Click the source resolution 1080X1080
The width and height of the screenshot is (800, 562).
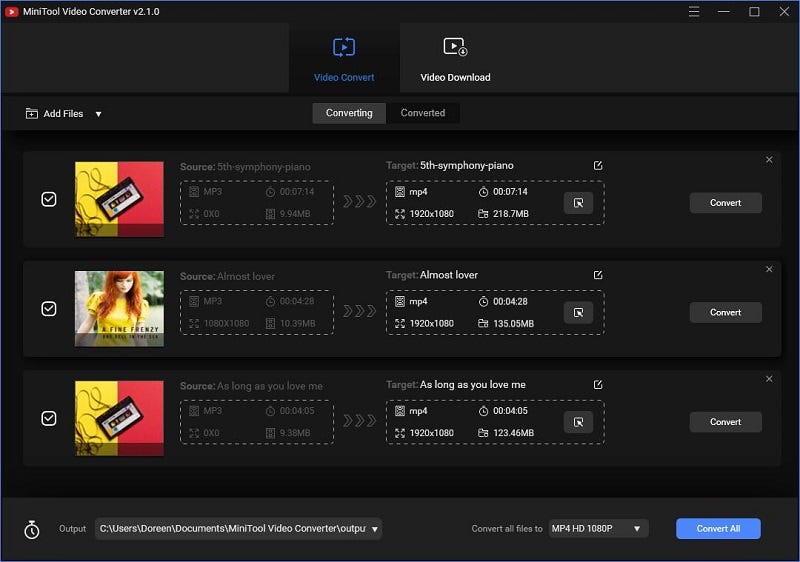[227, 323]
